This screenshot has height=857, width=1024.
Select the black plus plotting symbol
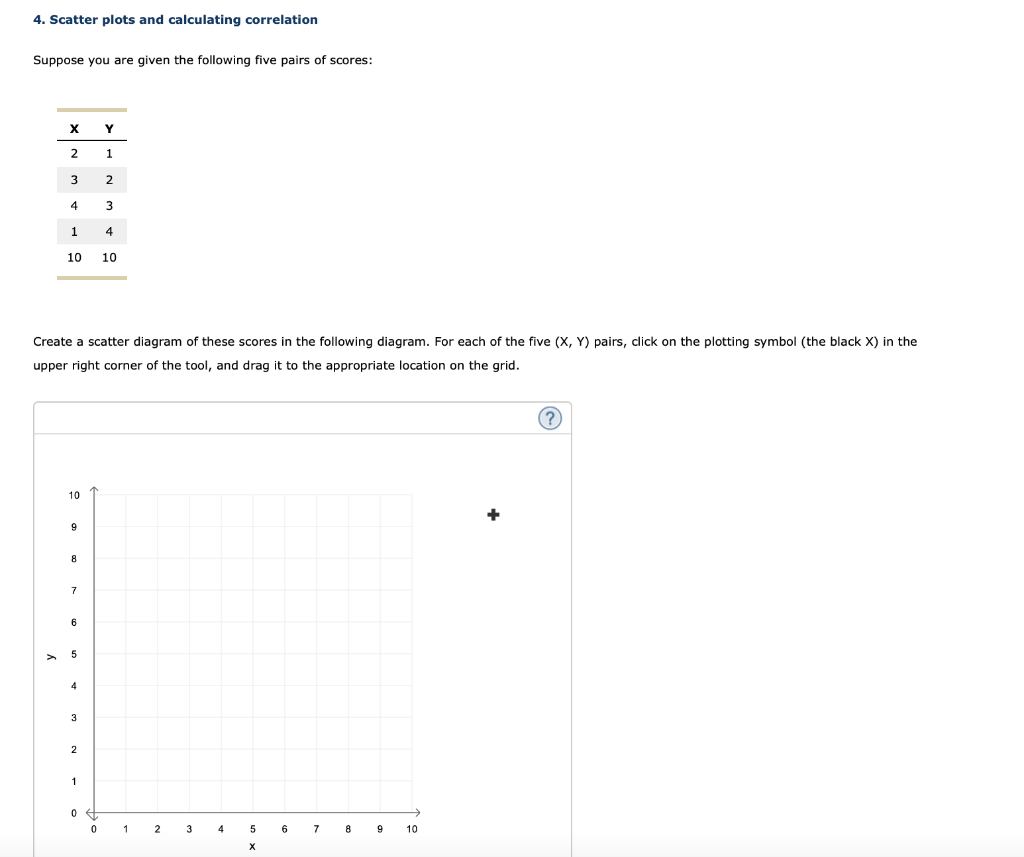coord(492,514)
